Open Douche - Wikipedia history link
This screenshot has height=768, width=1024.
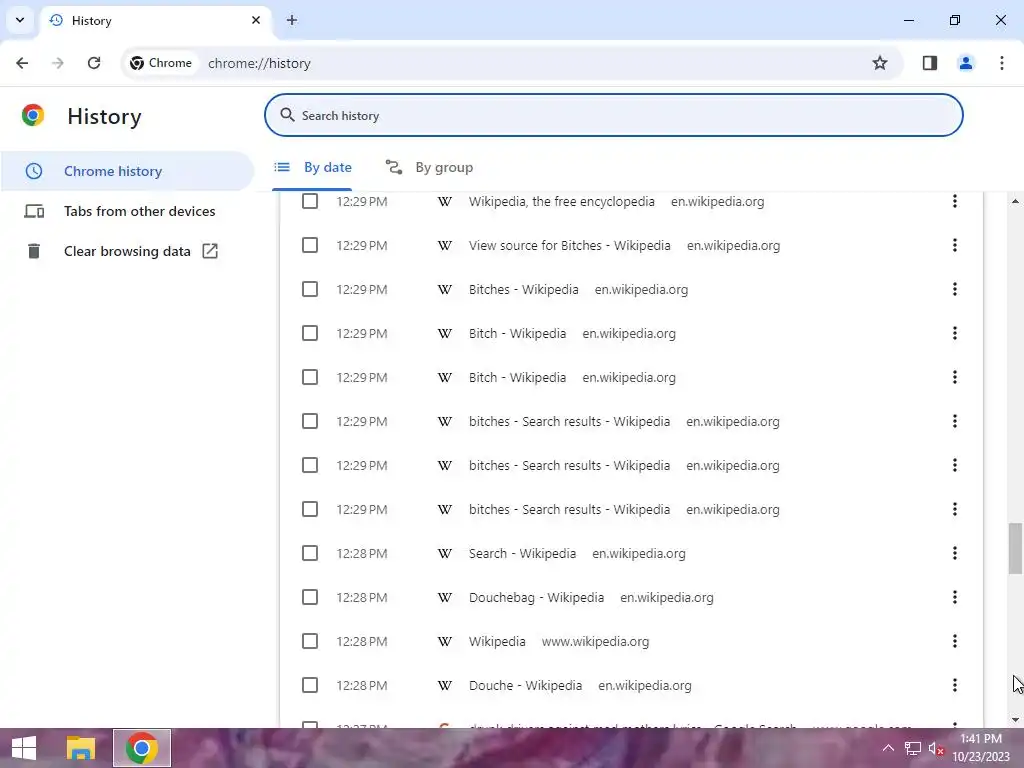pyautogui.click(x=525, y=685)
